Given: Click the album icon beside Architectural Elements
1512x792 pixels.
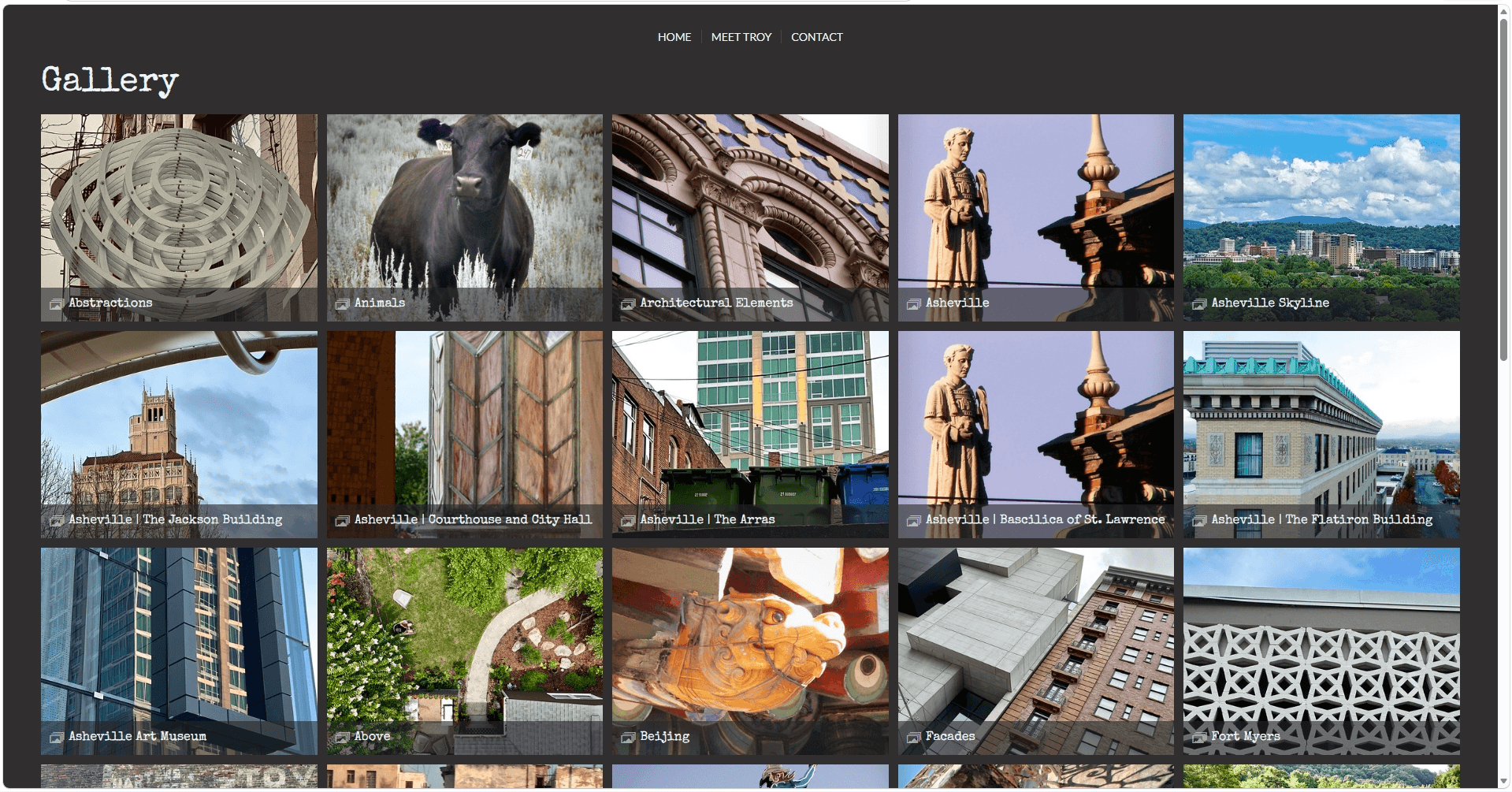Looking at the screenshot, I should (x=627, y=303).
